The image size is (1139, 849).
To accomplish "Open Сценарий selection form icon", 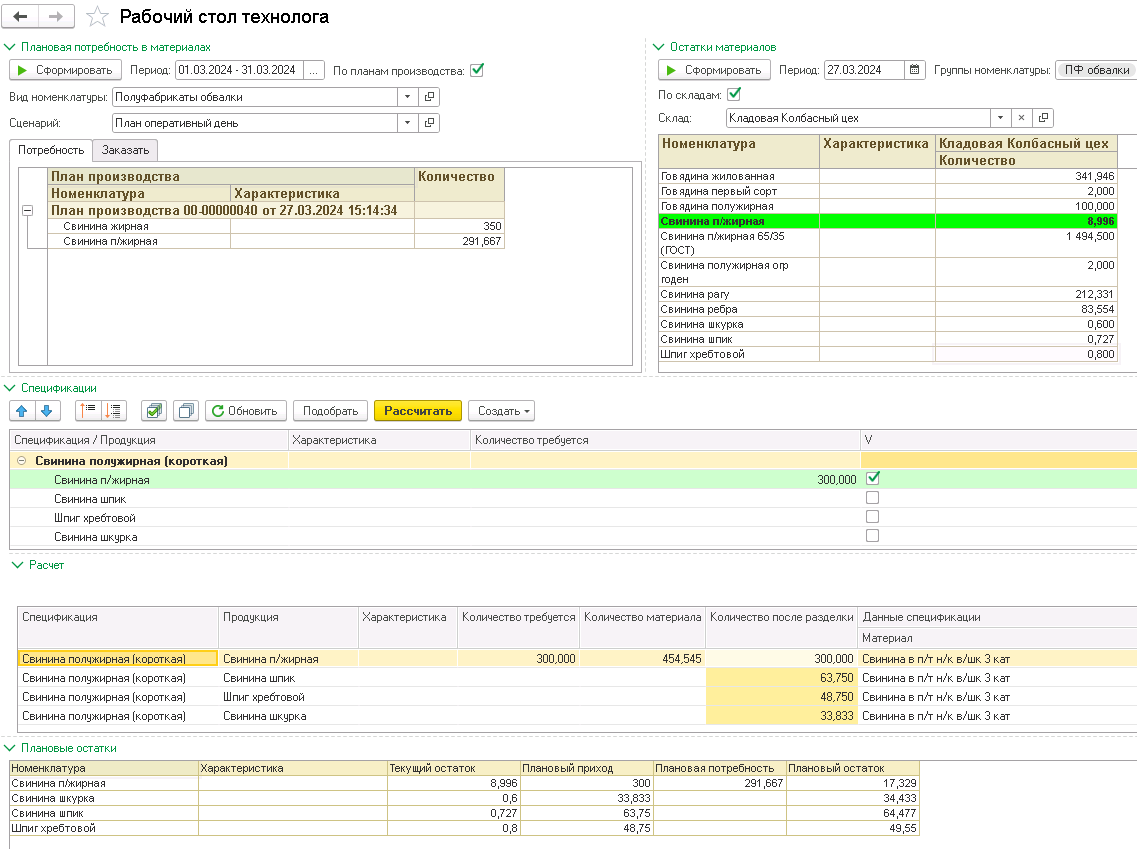I will pyautogui.click(x=429, y=123).
